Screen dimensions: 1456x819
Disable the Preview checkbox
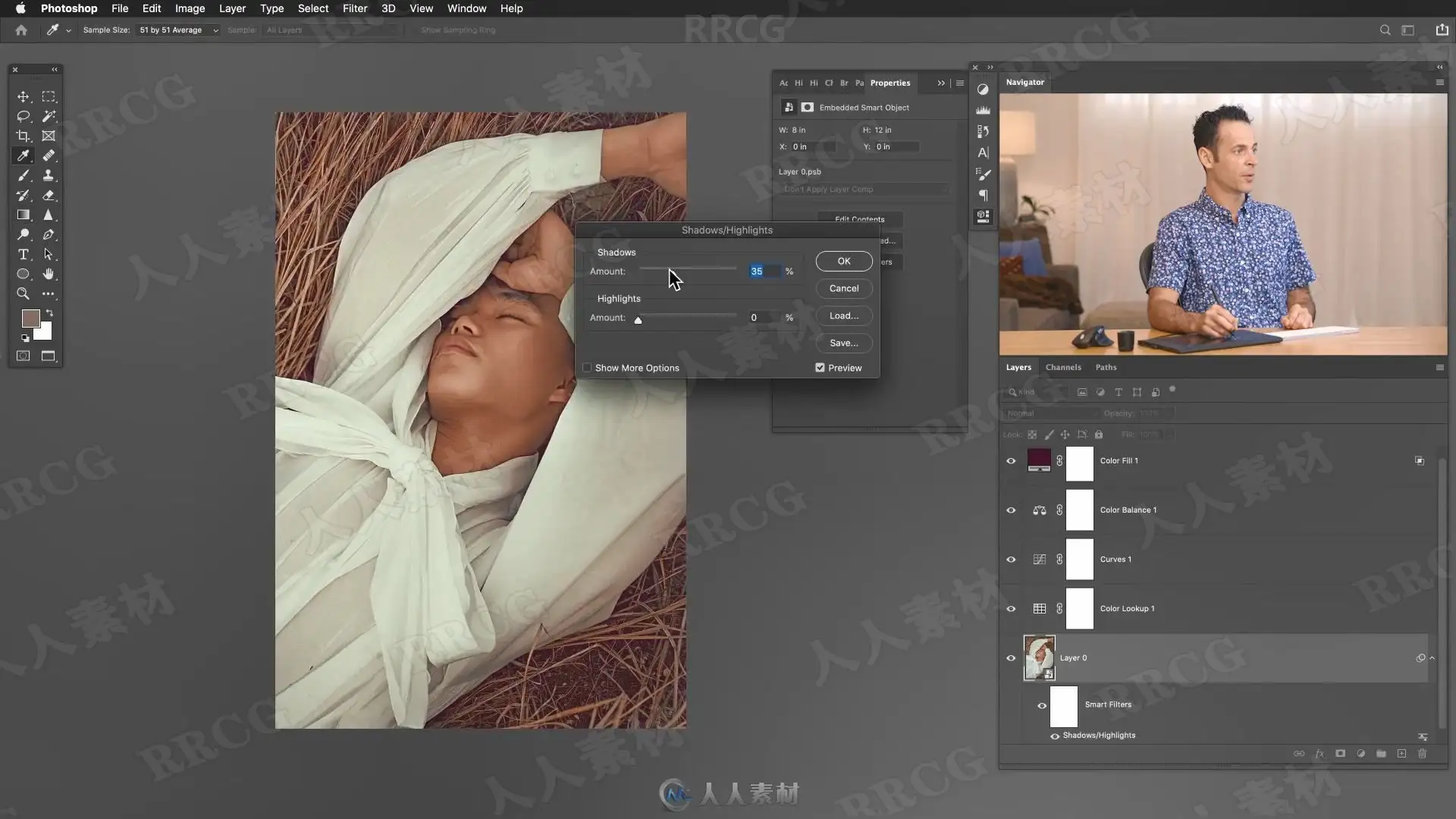click(x=820, y=368)
